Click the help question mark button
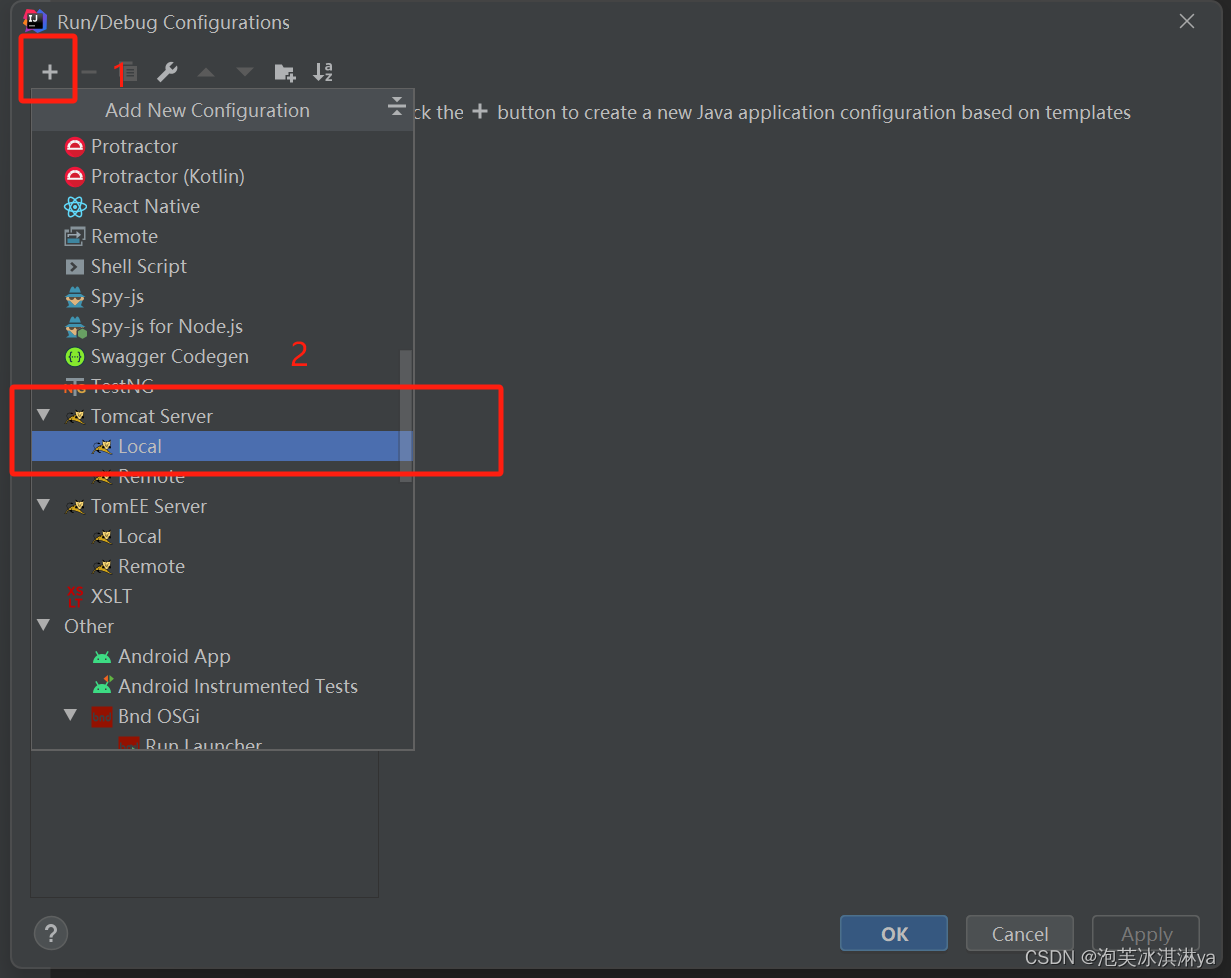Screen dimensions: 1231x978 pyautogui.click(x=51, y=933)
